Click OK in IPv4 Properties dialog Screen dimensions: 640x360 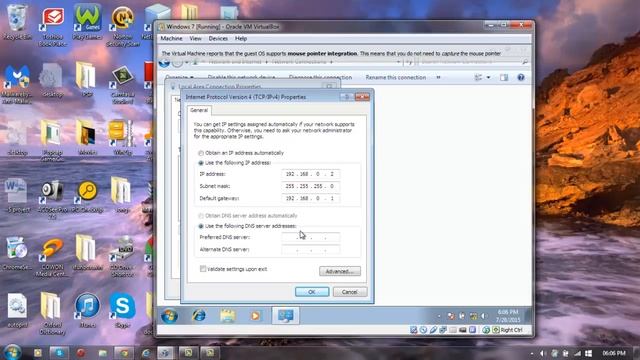(x=312, y=292)
